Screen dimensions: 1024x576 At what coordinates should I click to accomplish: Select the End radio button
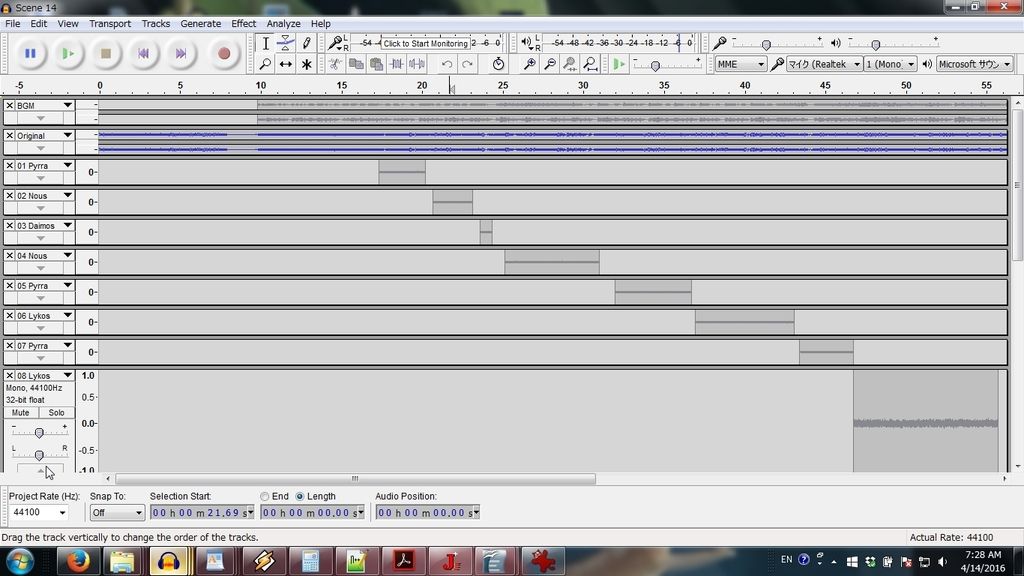(x=265, y=496)
